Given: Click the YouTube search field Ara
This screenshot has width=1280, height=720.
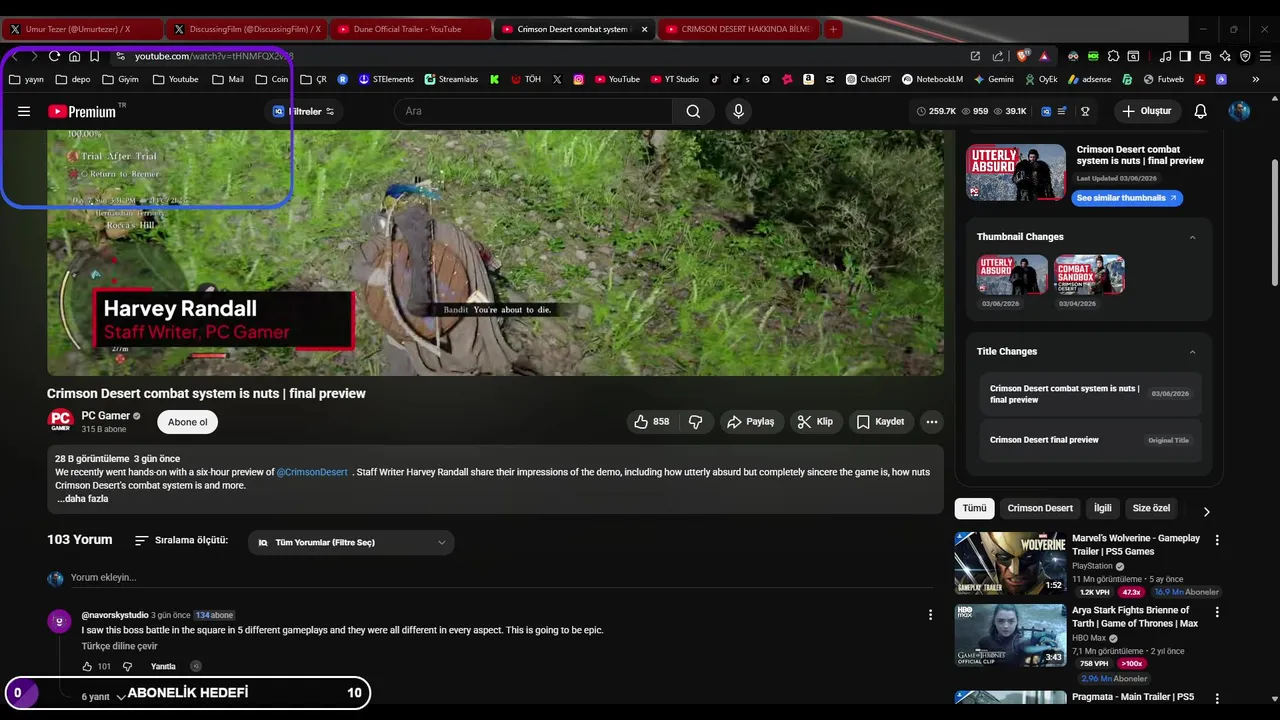Looking at the screenshot, I should (533, 111).
